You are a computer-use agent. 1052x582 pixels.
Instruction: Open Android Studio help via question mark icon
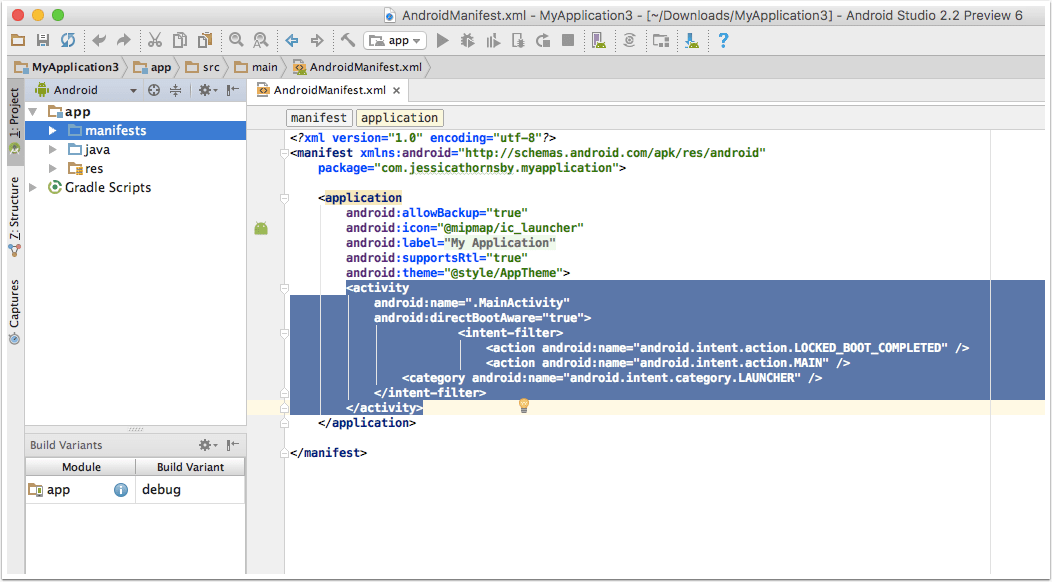(724, 40)
